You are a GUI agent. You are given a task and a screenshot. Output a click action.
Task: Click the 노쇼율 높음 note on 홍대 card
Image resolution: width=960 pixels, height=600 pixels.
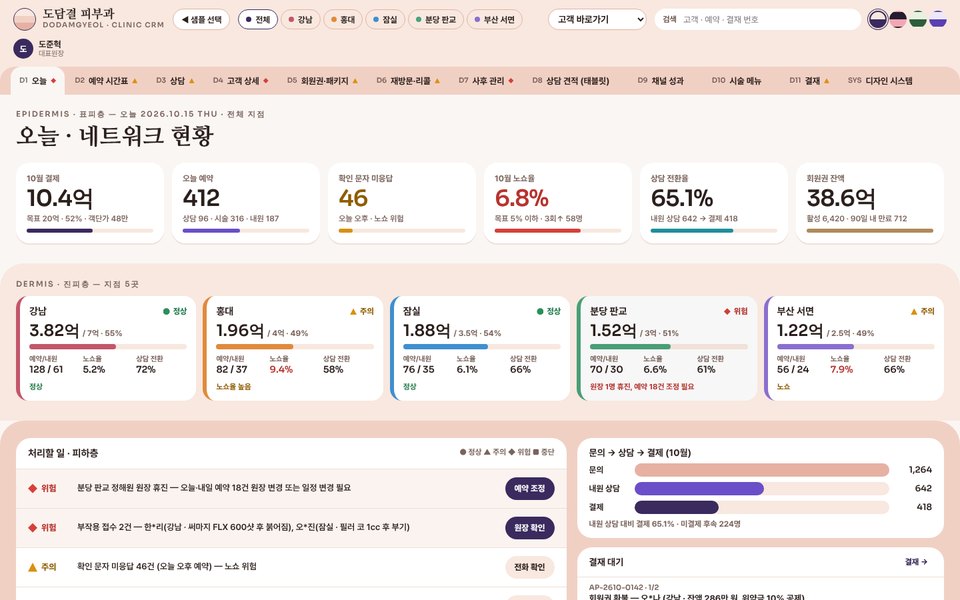pyautogui.click(x=233, y=386)
